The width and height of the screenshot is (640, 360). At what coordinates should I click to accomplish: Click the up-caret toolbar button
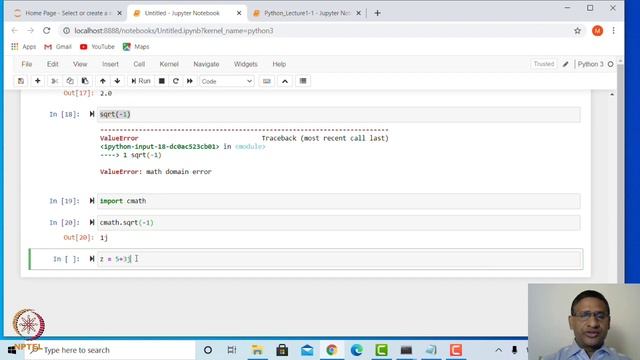[x=285, y=81]
